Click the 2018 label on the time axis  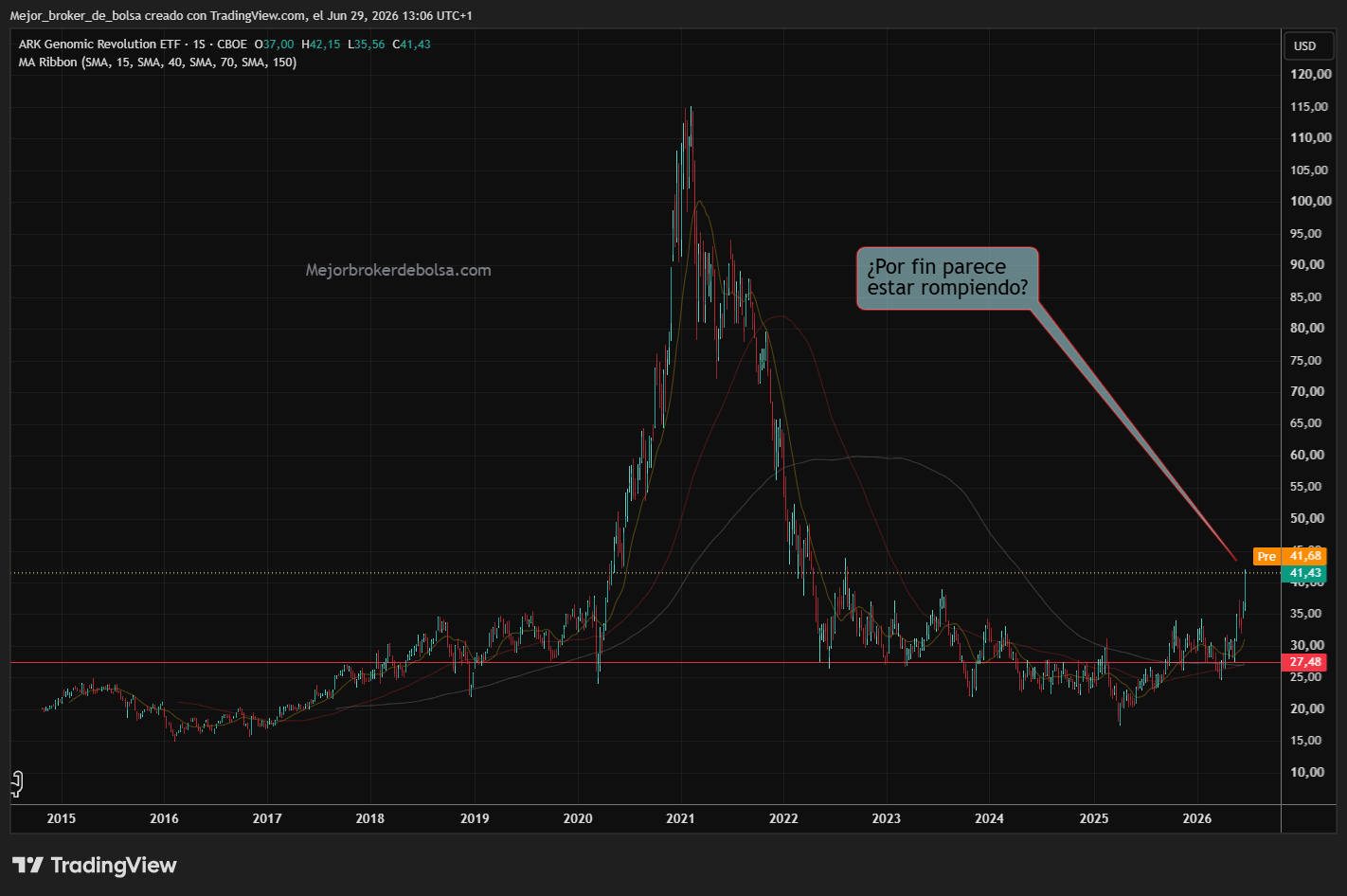tap(370, 818)
